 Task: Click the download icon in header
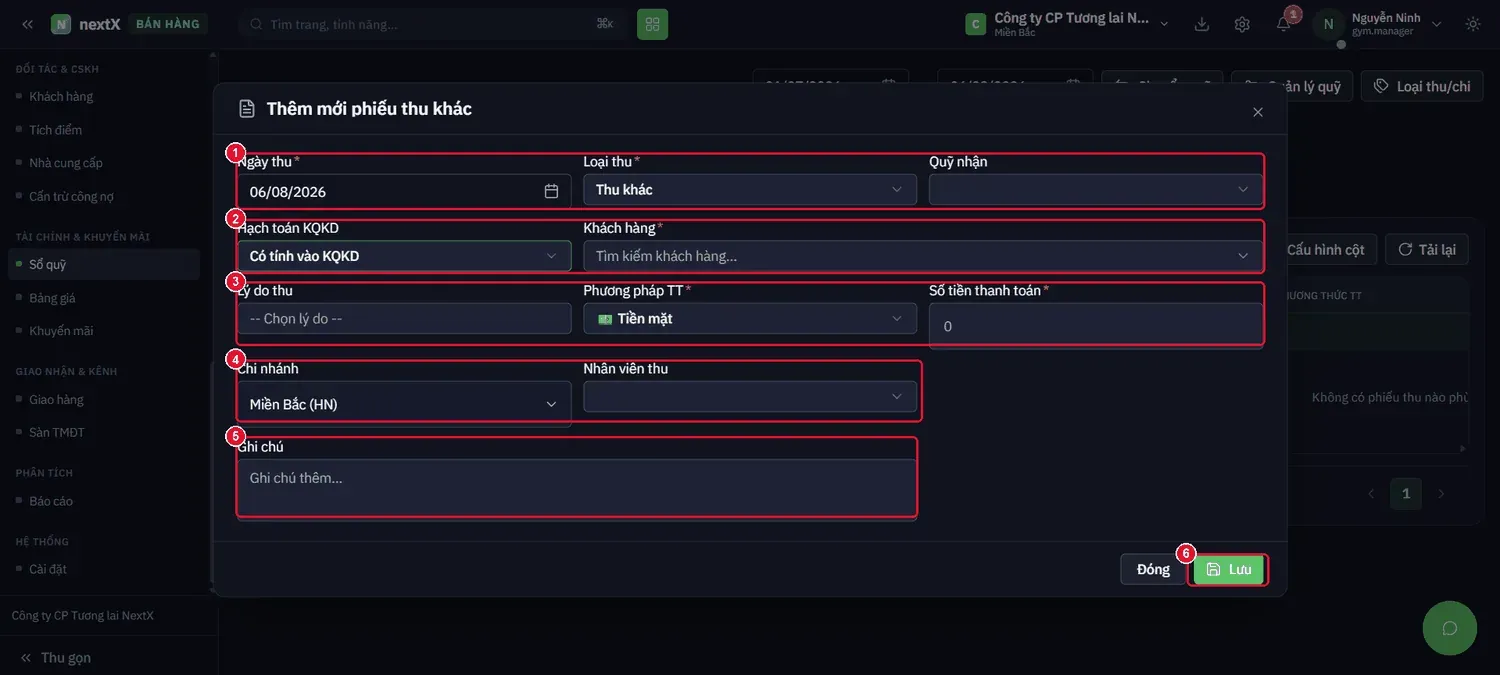pos(1202,24)
